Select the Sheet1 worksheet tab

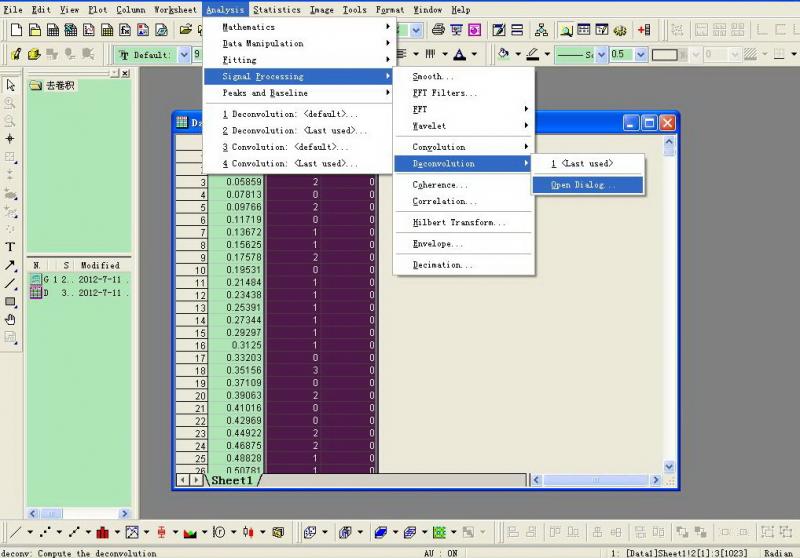(232, 481)
